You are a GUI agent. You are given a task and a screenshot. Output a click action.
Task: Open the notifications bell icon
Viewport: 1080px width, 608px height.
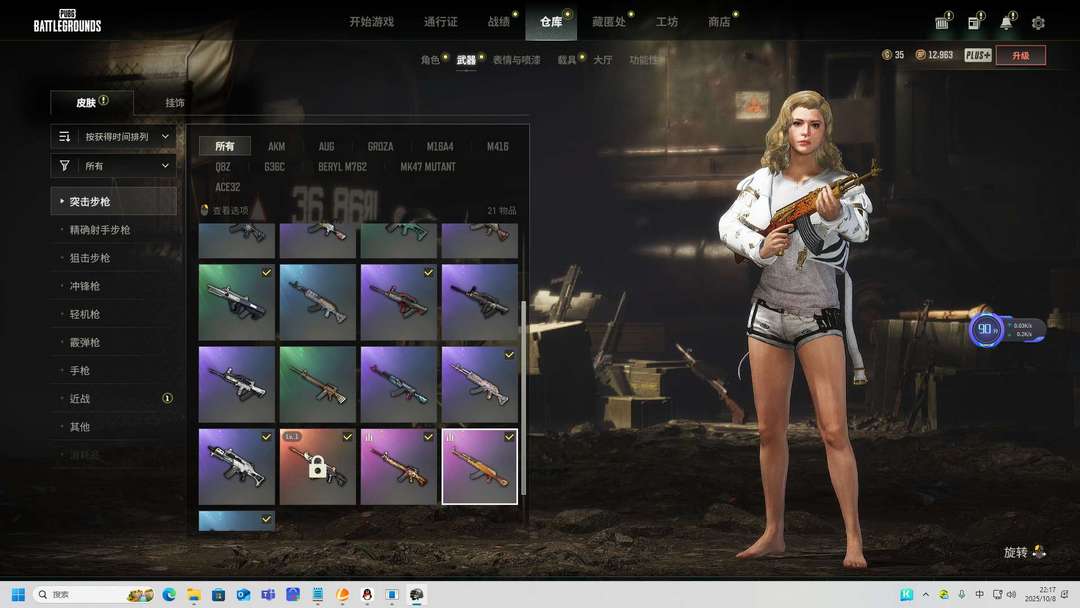pyautogui.click(x=1006, y=23)
